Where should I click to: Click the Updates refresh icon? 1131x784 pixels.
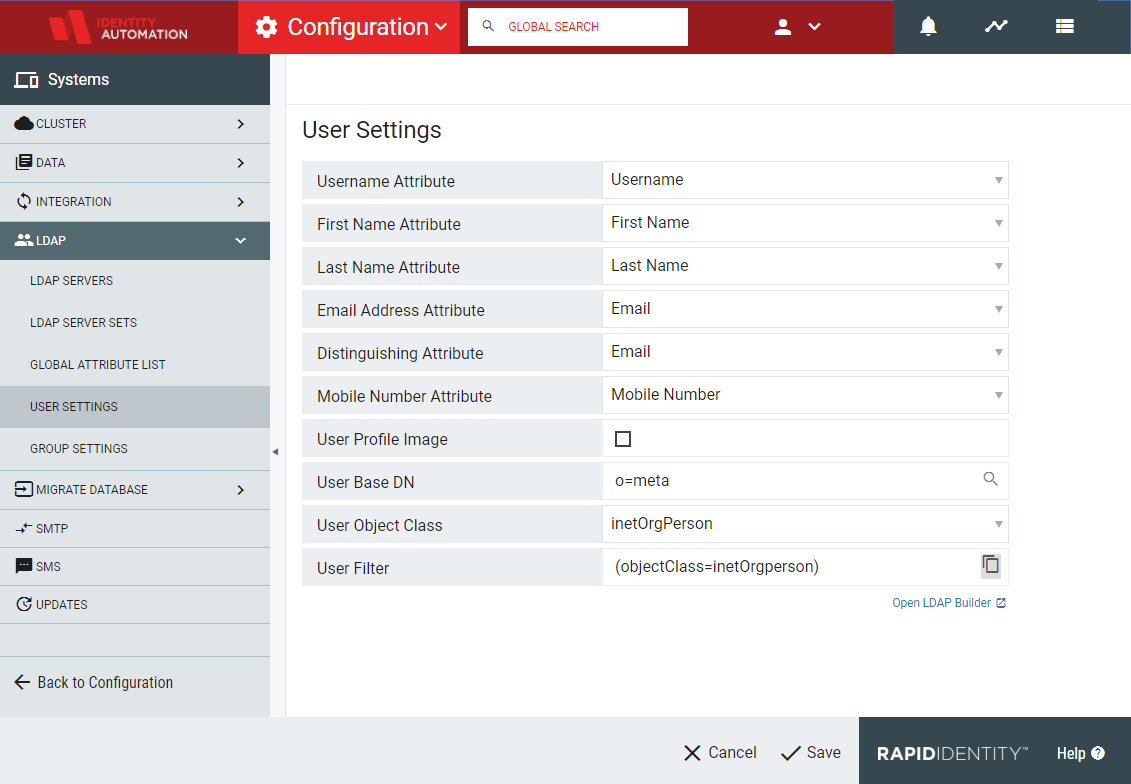click(24, 604)
